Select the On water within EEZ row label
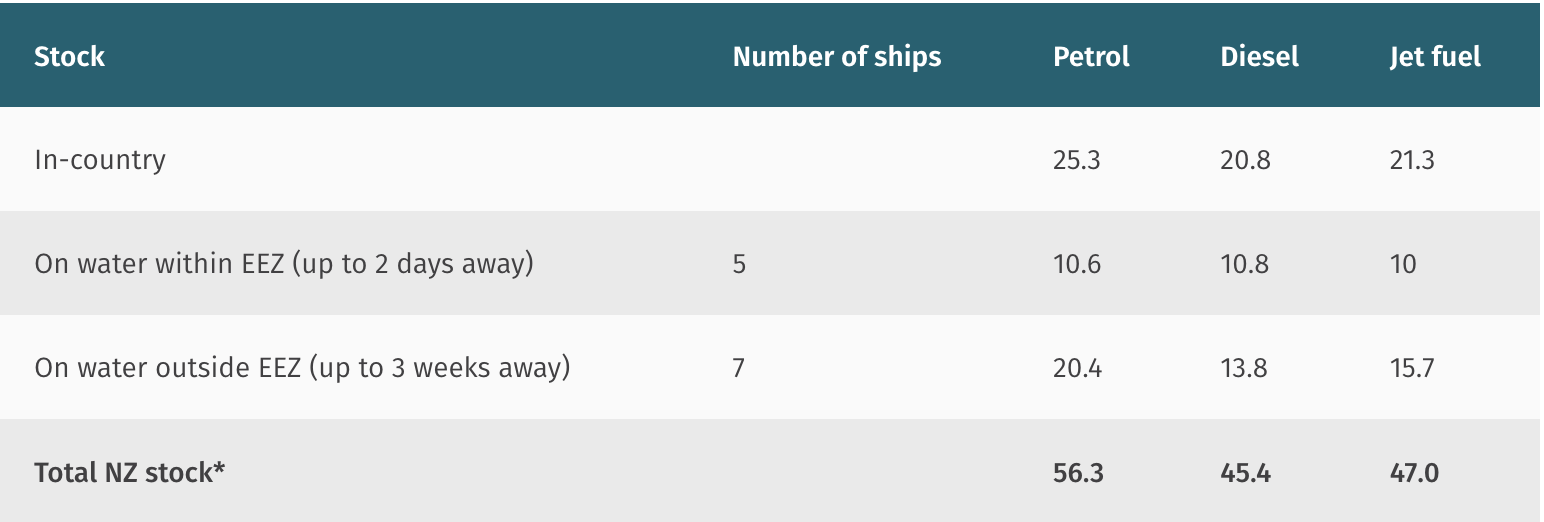 284,264
